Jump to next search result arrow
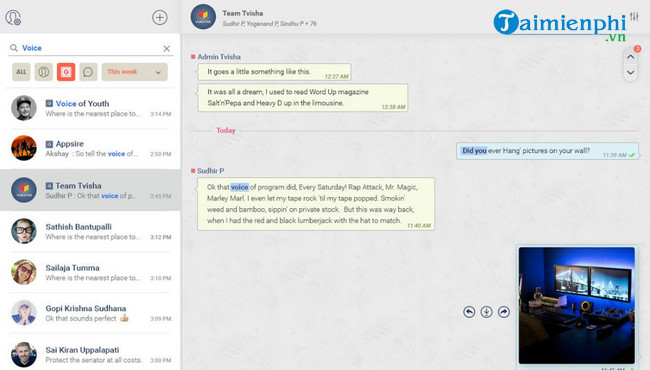 (631, 73)
